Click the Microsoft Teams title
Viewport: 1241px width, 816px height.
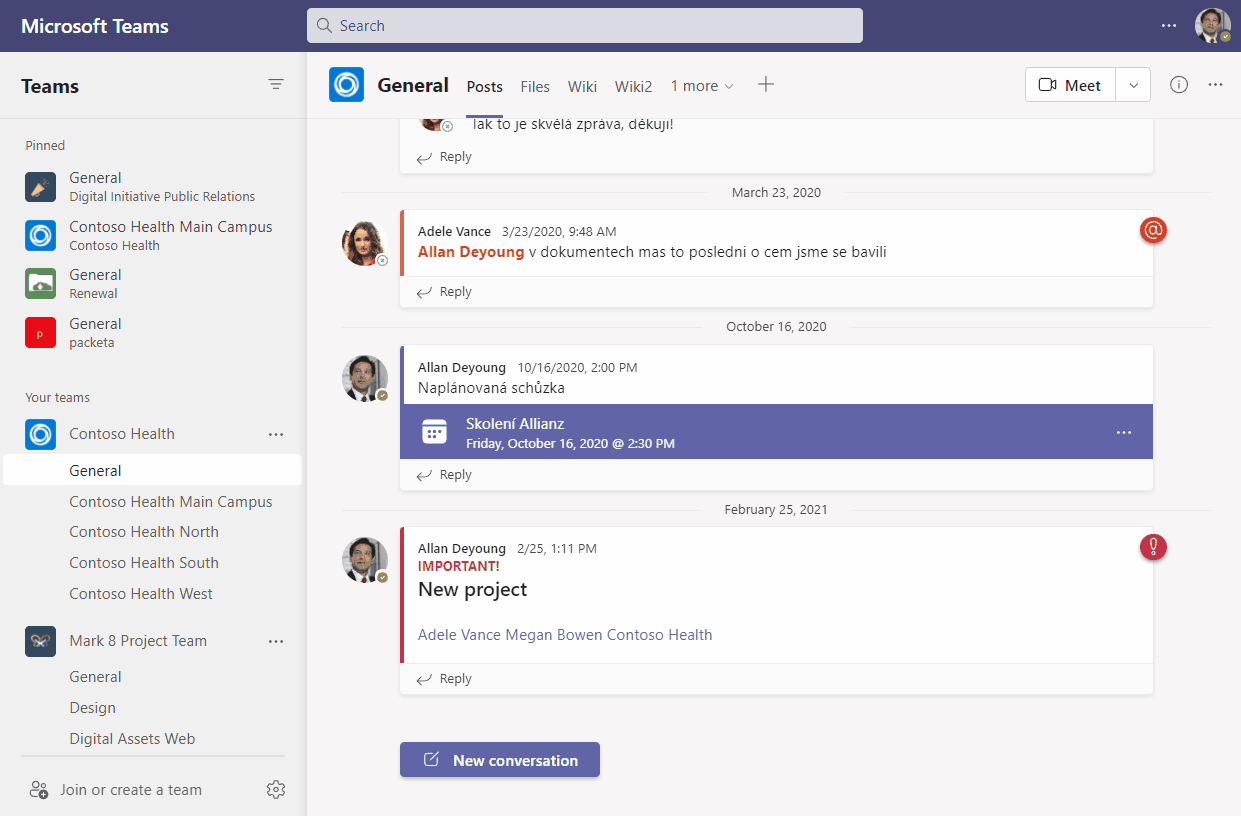(95, 26)
